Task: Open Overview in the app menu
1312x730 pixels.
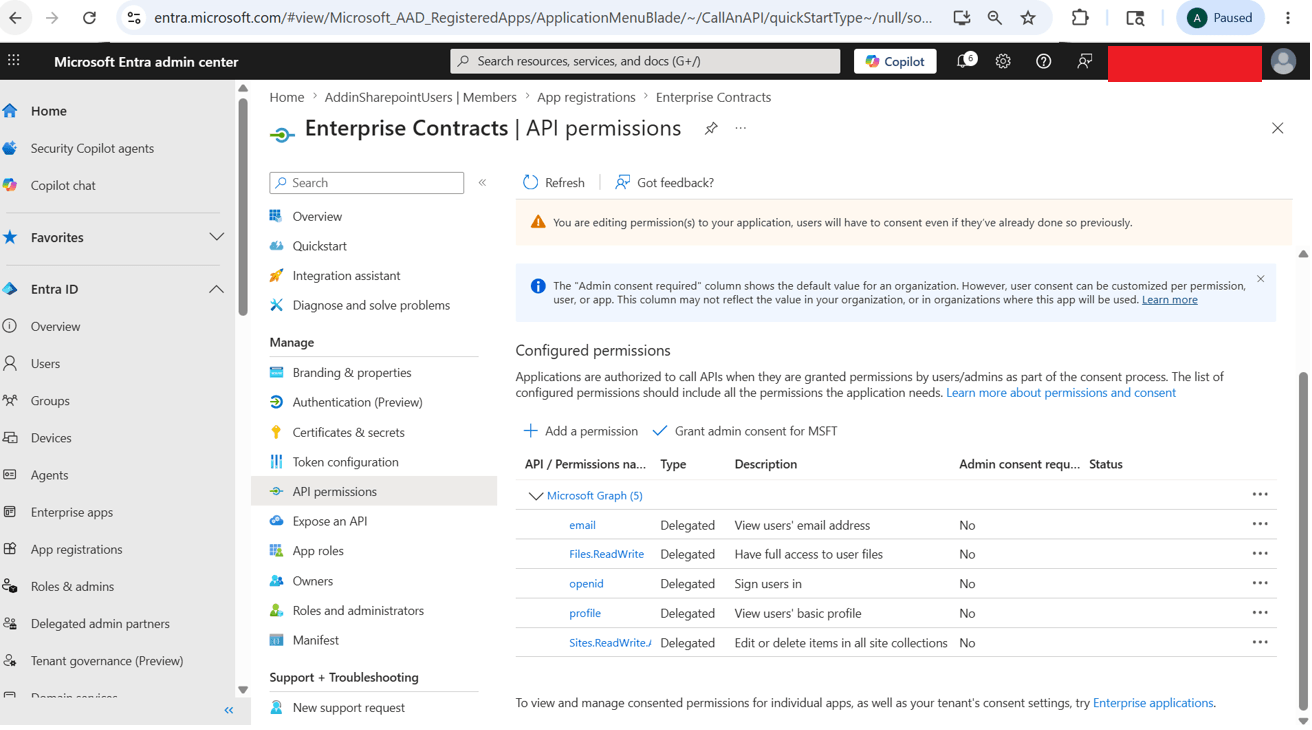Action: point(317,216)
